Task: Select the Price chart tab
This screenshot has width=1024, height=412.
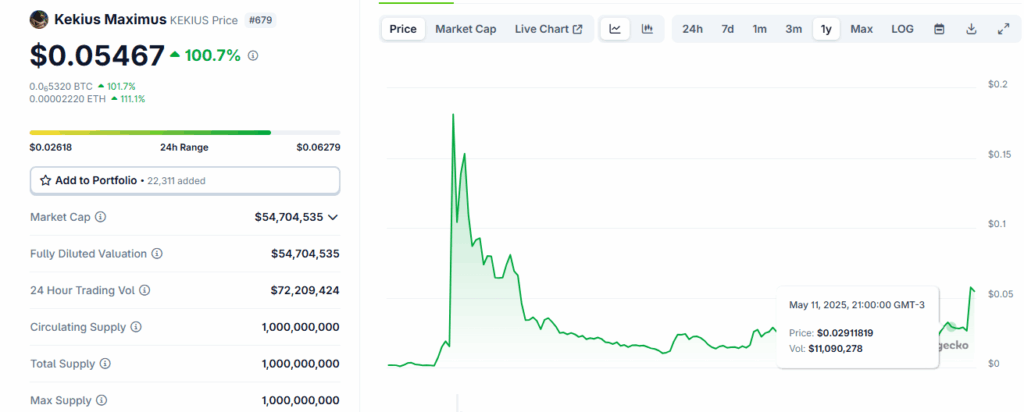Action: coord(403,29)
